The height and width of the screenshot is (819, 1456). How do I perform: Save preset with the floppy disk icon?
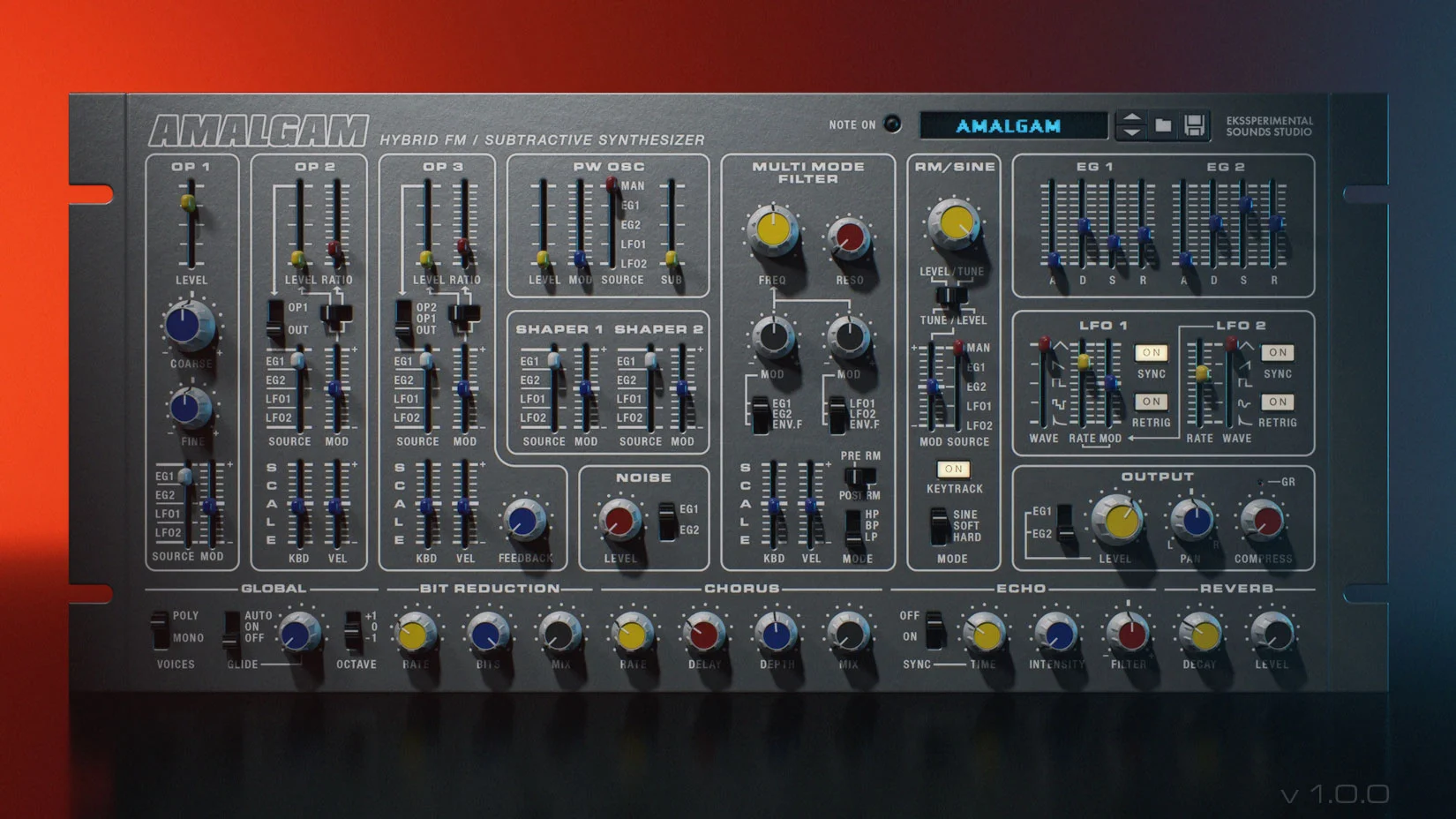pyautogui.click(x=1194, y=125)
